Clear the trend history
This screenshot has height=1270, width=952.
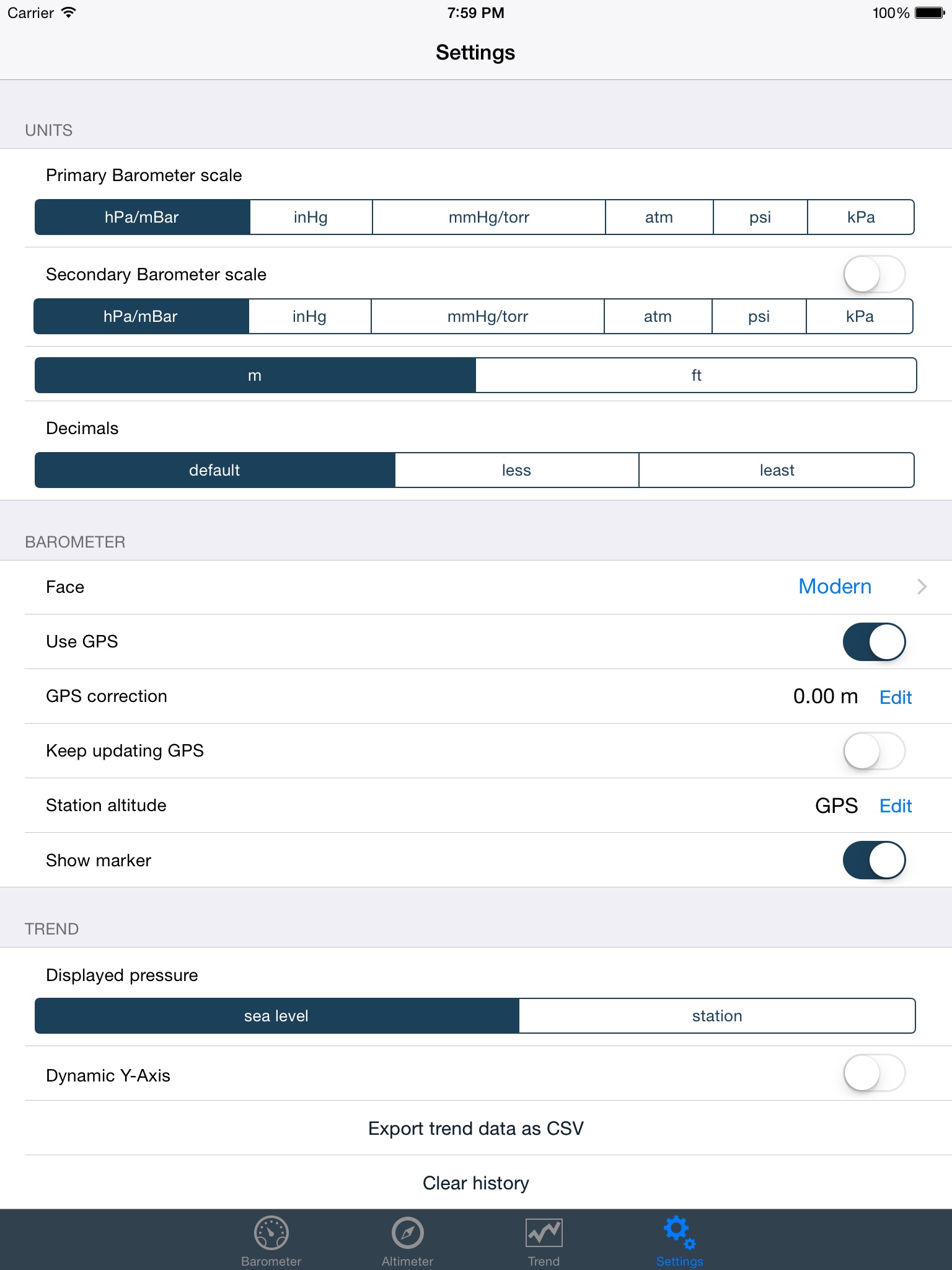pos(476,1183)
